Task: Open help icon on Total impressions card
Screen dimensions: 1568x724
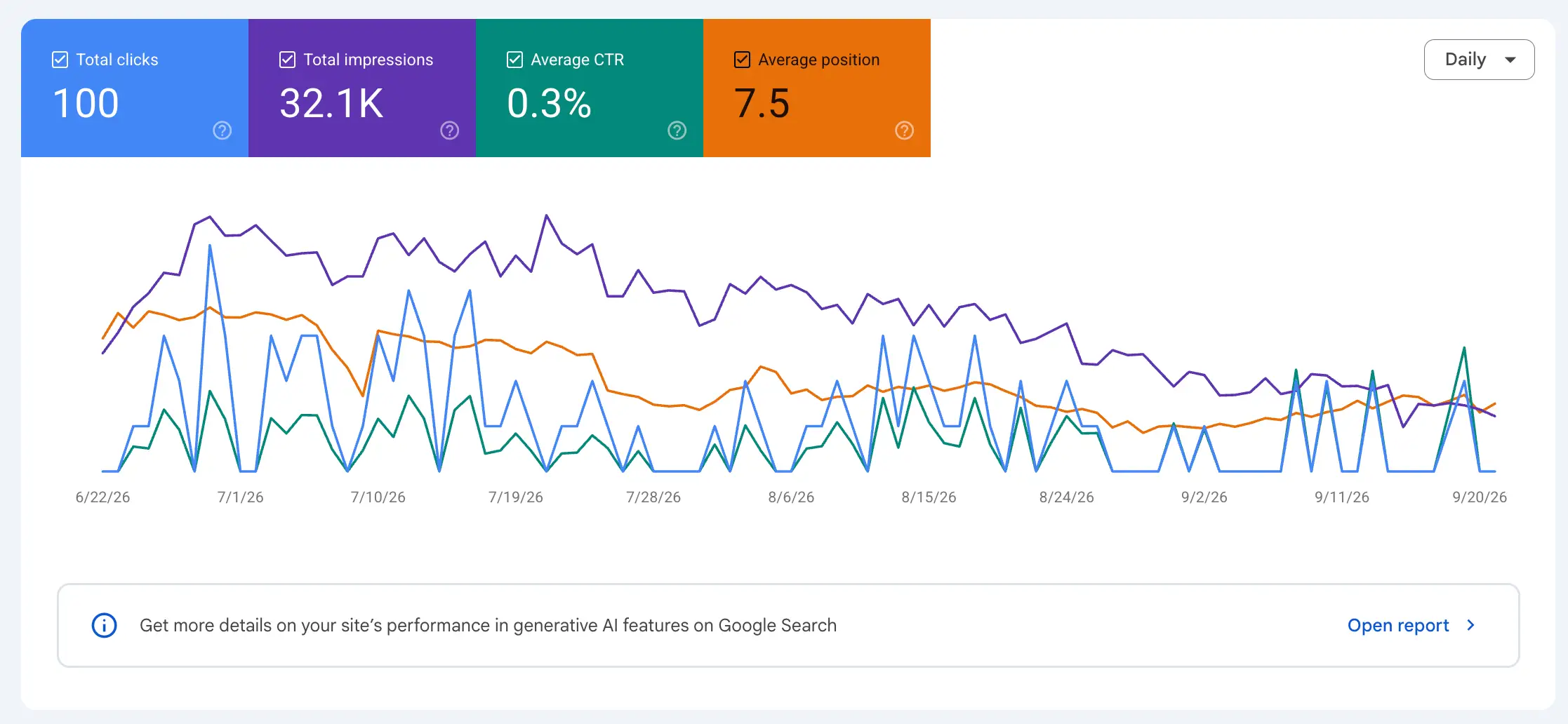Action: [x=450, y=130]
